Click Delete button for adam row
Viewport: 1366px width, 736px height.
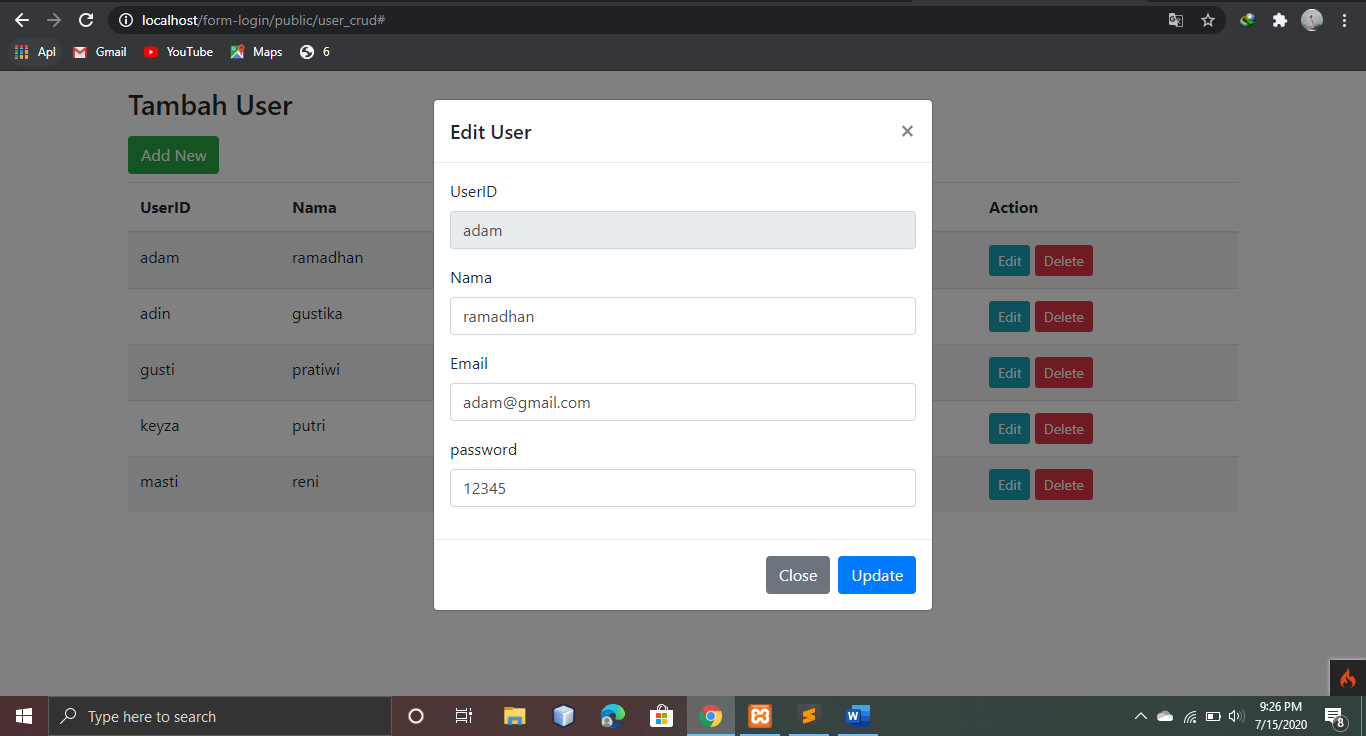coord(1064,261)
